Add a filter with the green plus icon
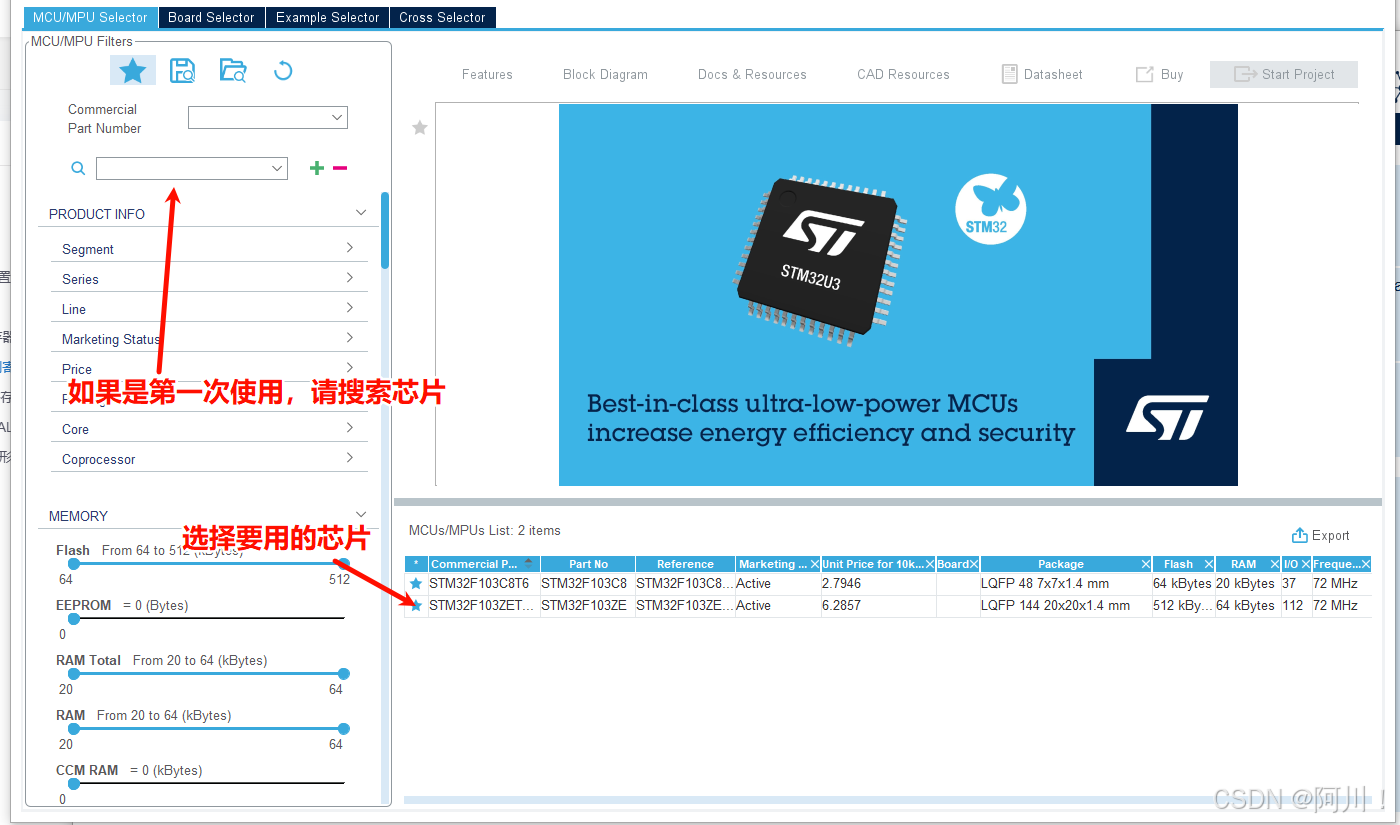Screen dimensions: 1400x825 316,168
